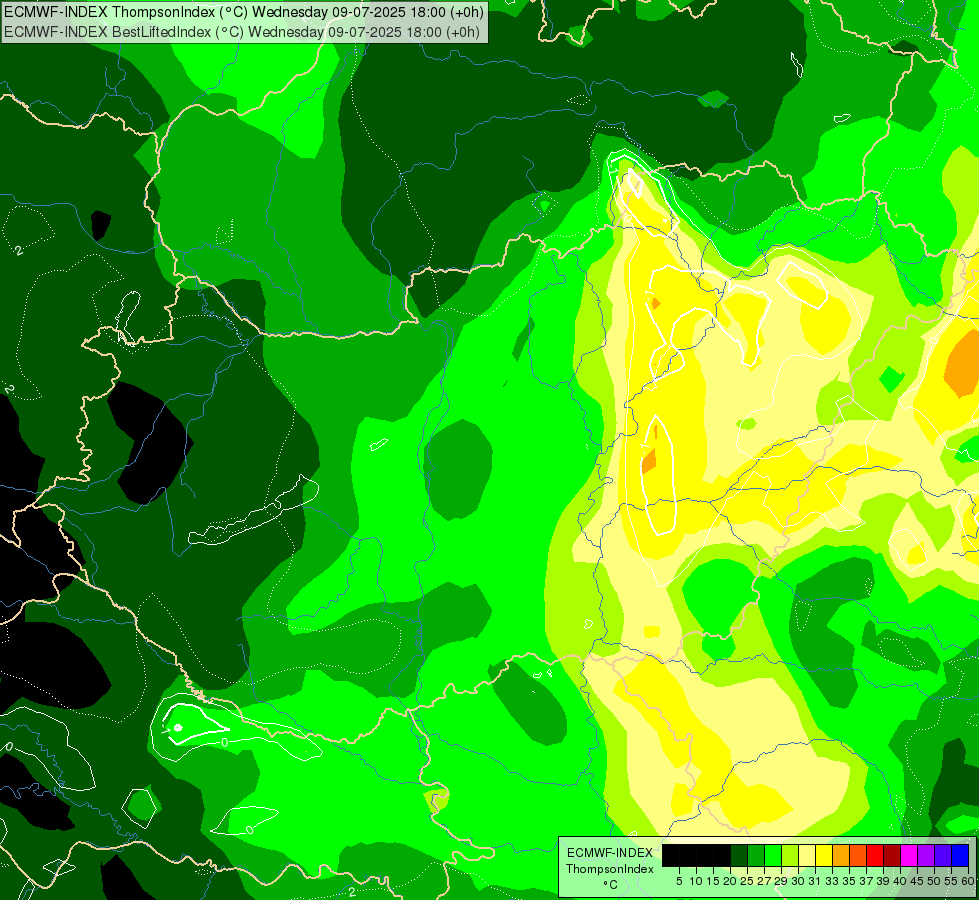The height and width of the screenshot is (900, 979).
Task: Click legend tick value 5
Action: 679,881
